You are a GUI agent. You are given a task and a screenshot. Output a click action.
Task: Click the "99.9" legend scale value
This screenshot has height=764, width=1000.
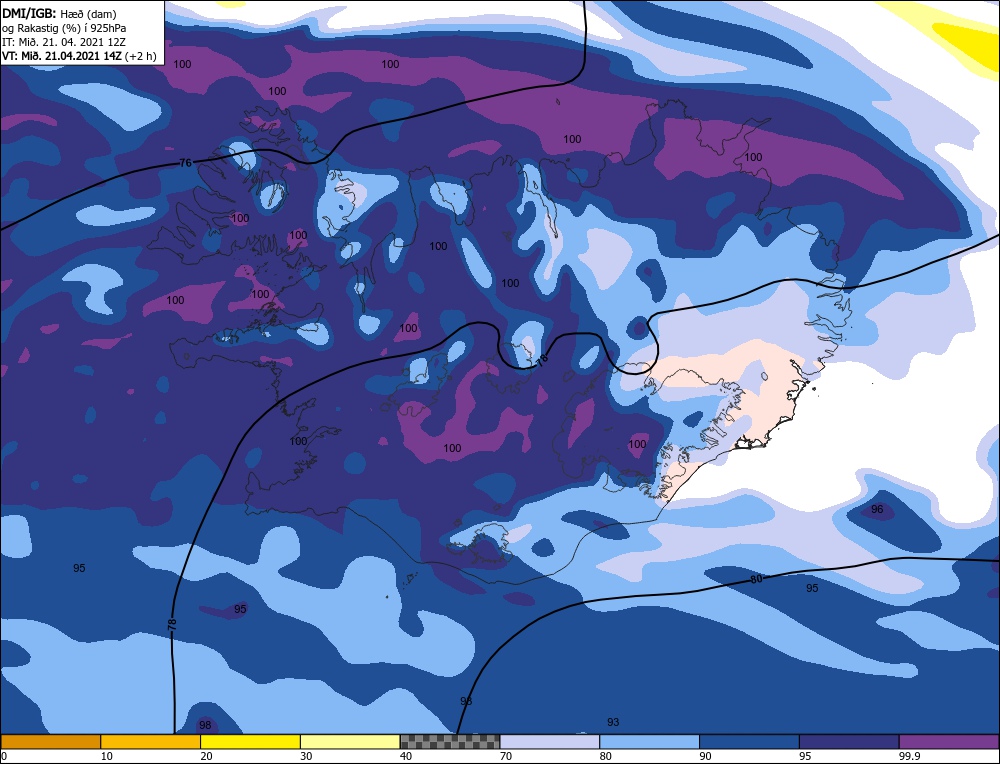point(909,756)
